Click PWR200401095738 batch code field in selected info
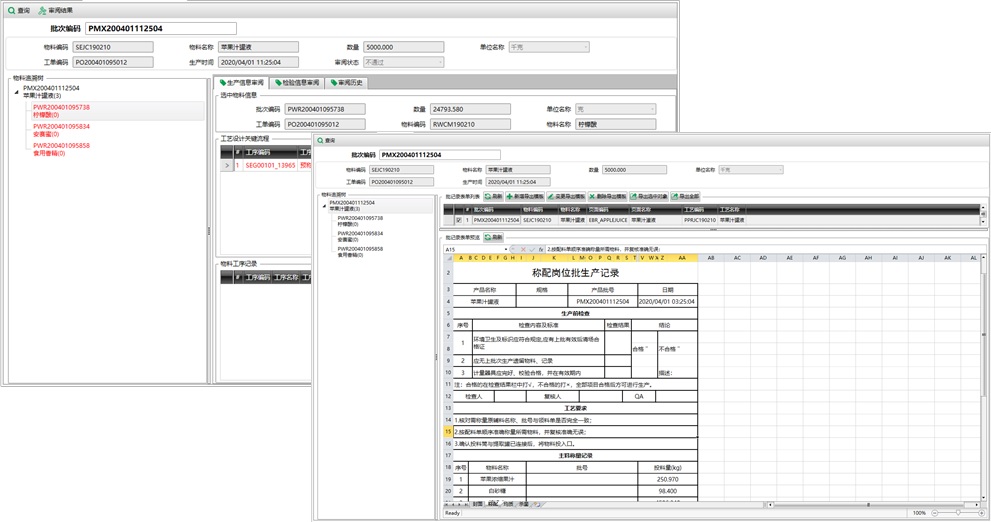The image size is (991, 522). (x=325, y=109)
